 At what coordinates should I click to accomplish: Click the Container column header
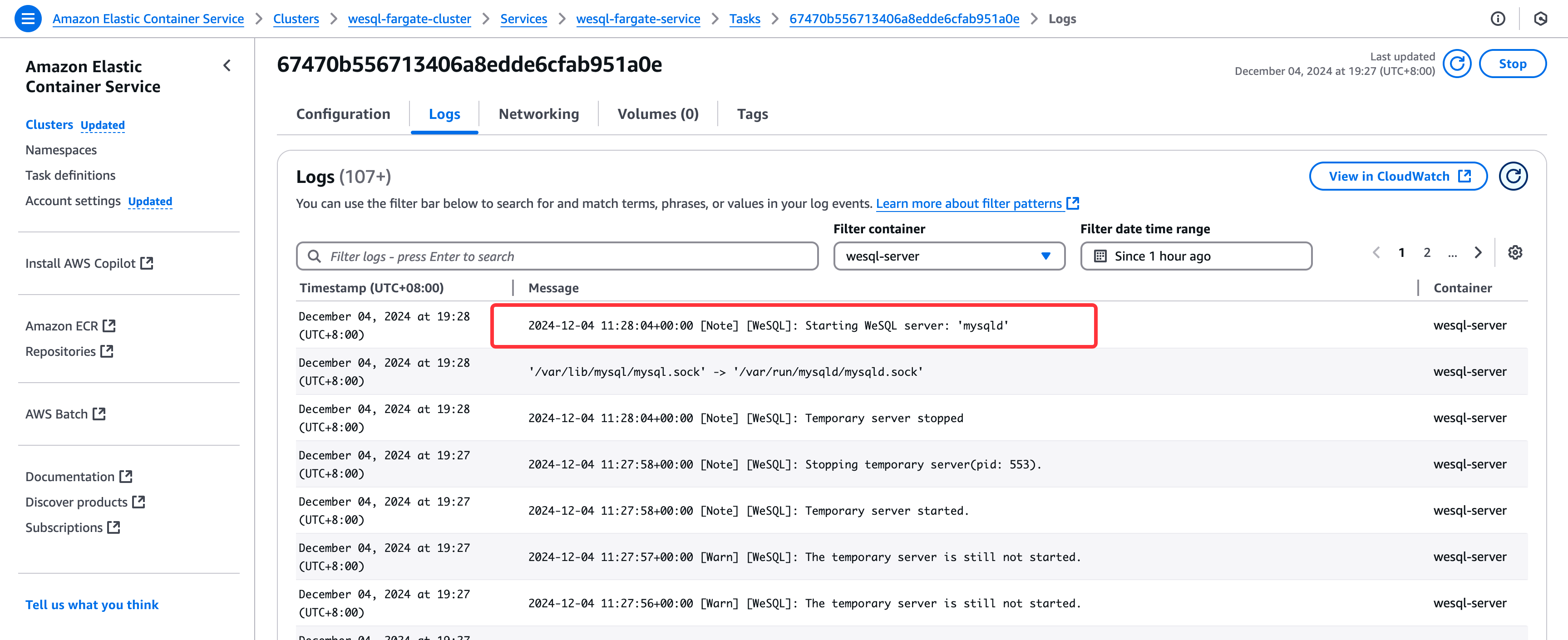click(x=1462, y=288)
